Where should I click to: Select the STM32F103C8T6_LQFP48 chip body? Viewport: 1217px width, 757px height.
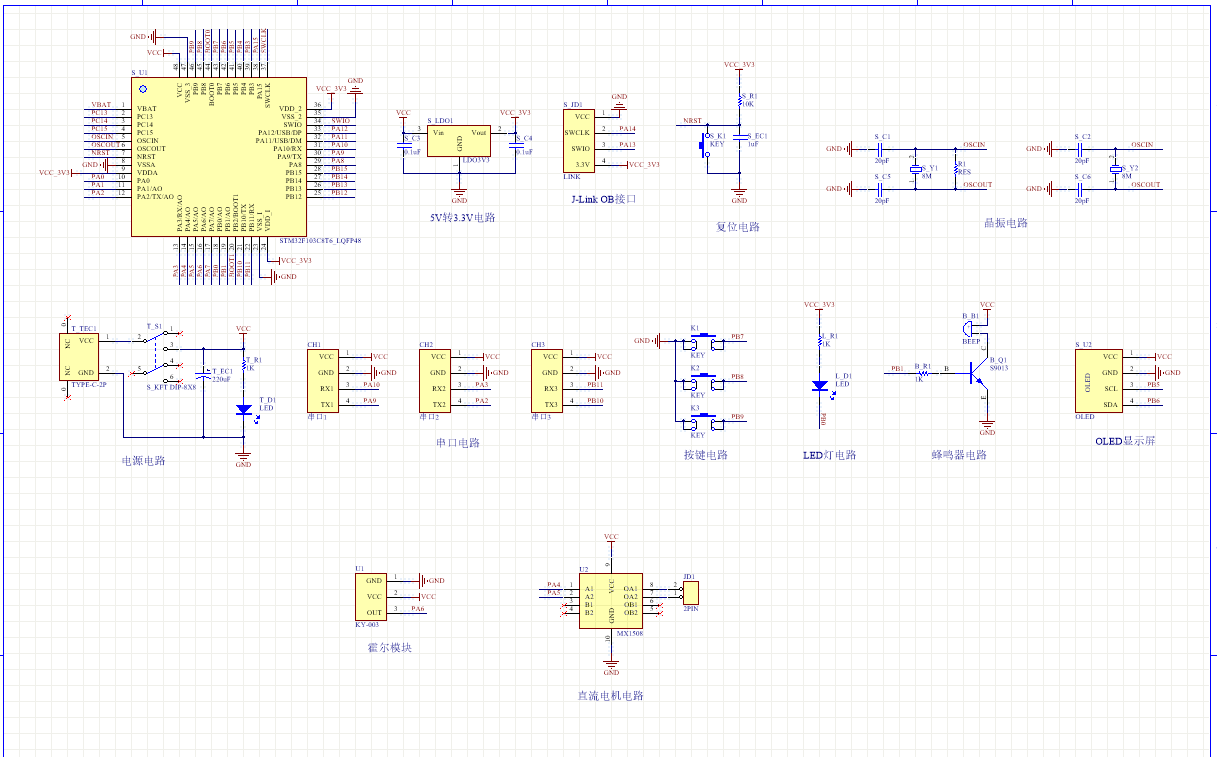(220, 158)
